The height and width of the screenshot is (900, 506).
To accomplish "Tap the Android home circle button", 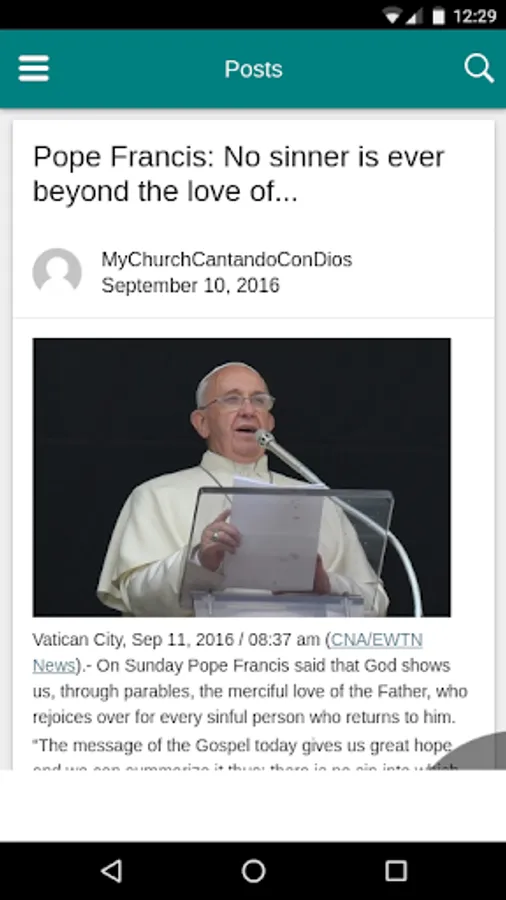I will click(253, 871).
